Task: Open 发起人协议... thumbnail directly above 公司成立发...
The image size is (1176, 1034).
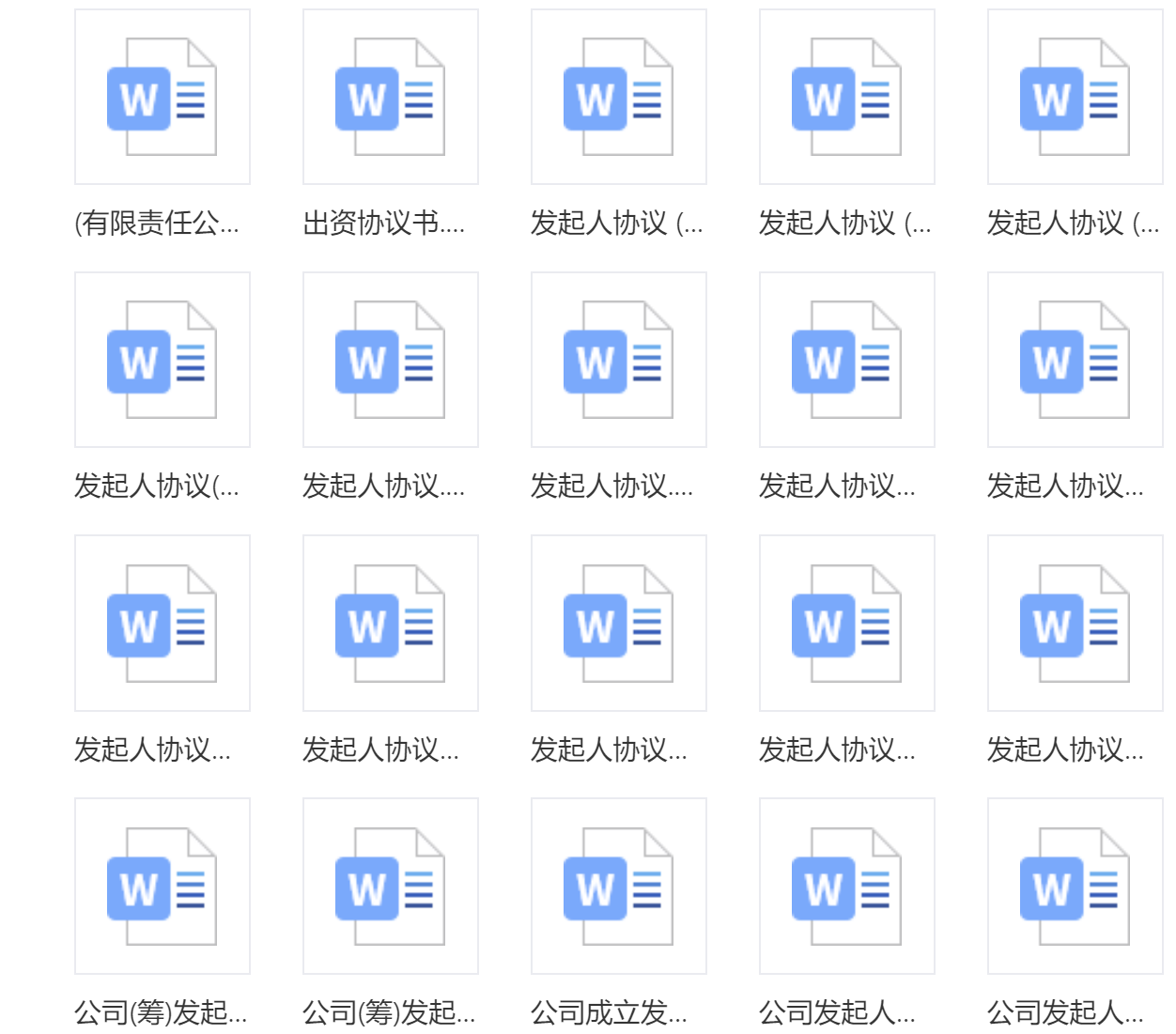Action: point(618,623)
